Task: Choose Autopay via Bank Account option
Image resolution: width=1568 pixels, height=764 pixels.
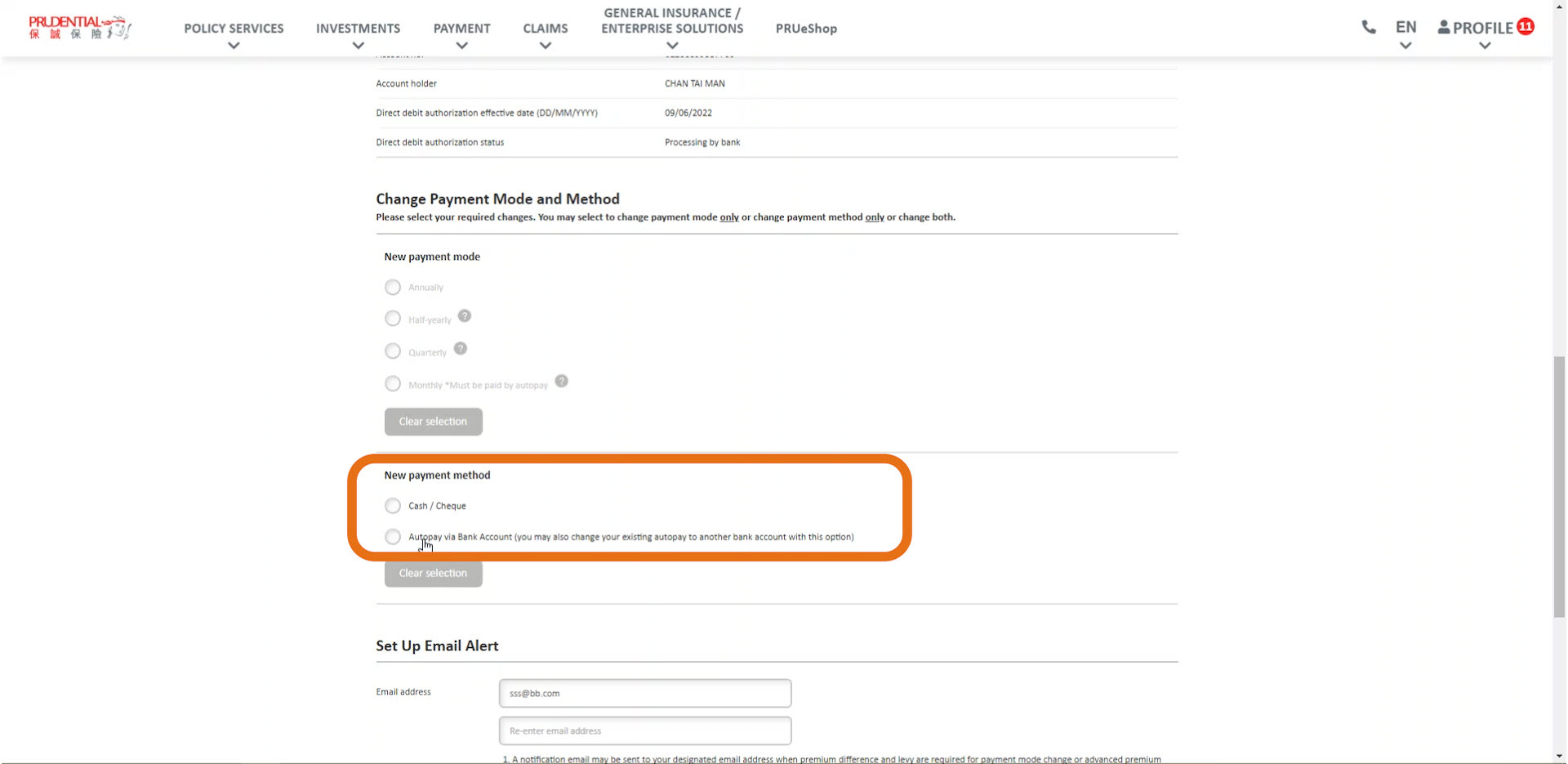Action: [393, 536]
